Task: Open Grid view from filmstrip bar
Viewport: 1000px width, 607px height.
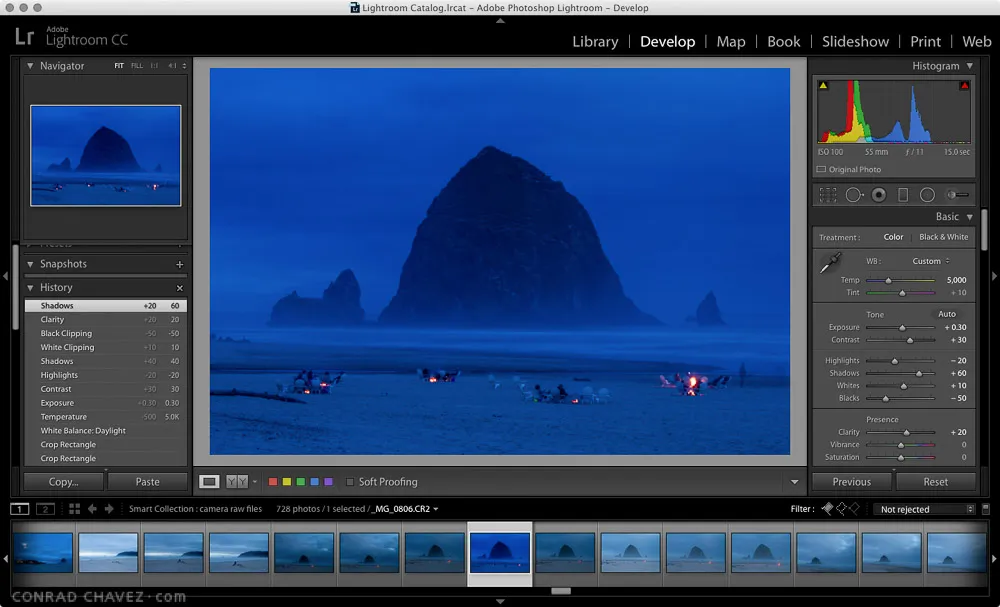Action: pos(75,509)
